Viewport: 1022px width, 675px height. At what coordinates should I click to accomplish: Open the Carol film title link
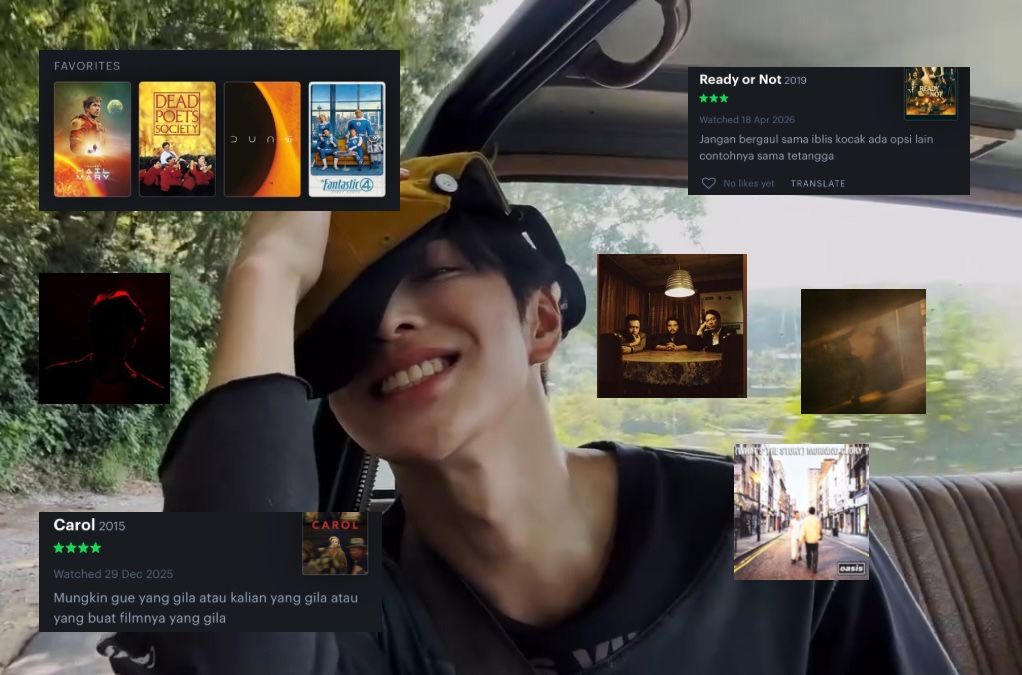pyautogui.click(x=74, y=524)
